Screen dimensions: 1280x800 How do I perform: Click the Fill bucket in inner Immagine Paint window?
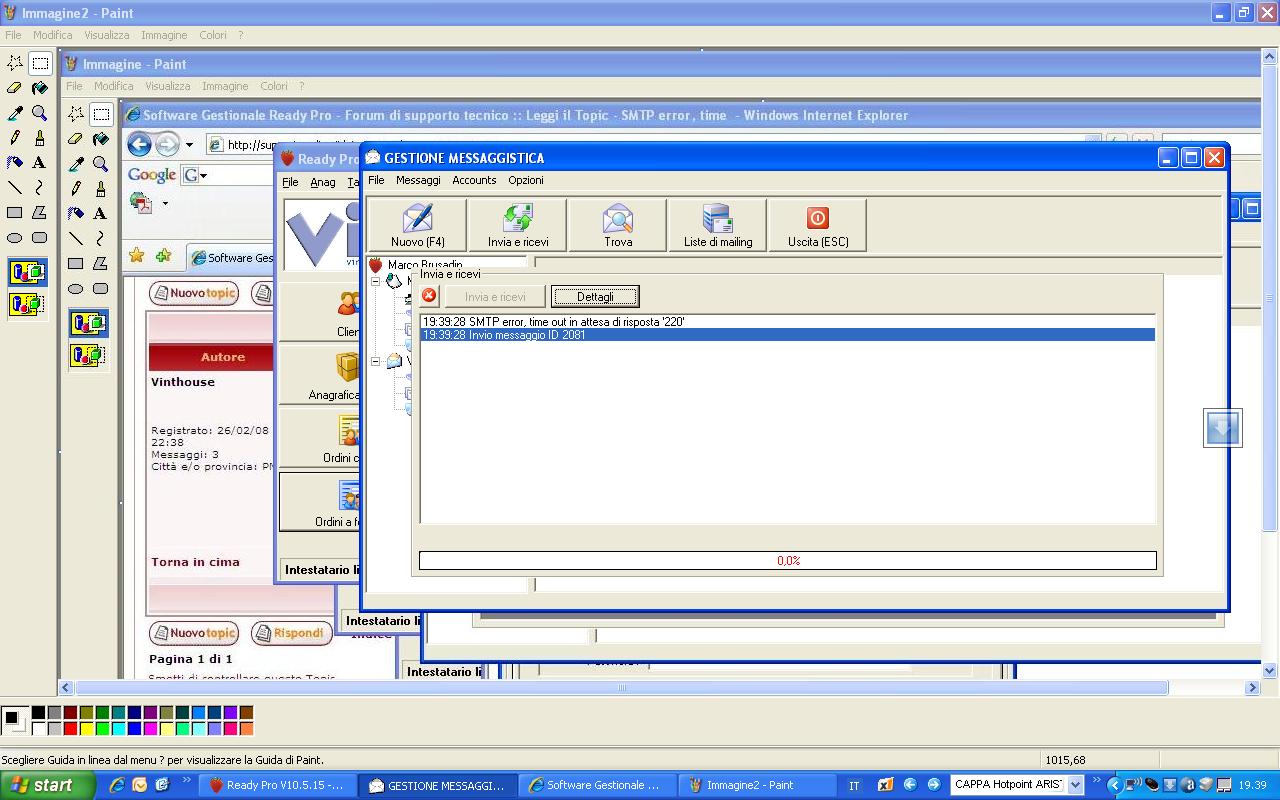[101, 139]
